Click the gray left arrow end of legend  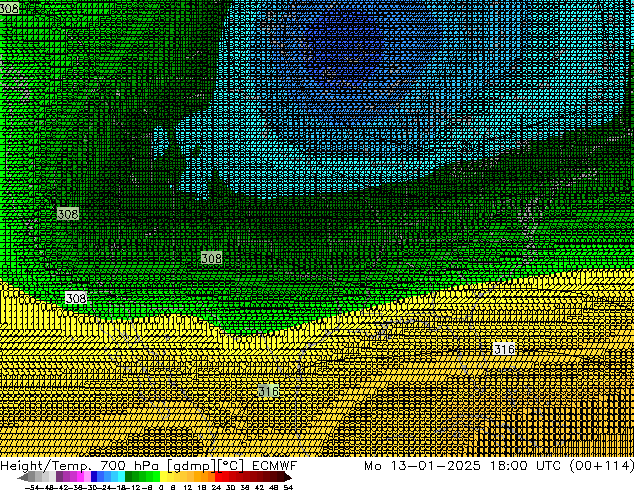click(x=23, y=477)
